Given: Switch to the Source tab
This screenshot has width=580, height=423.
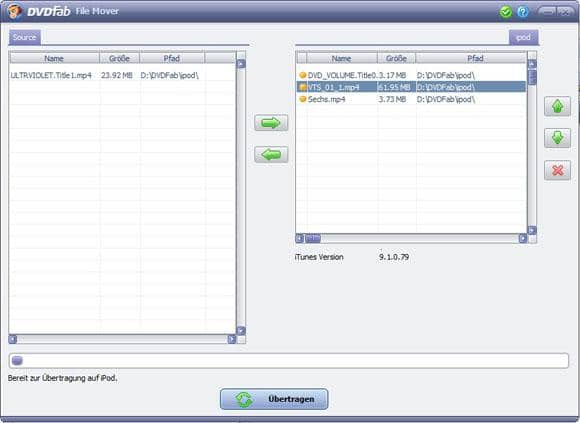Looking at the screenshot, I should [x=24, y=37].
